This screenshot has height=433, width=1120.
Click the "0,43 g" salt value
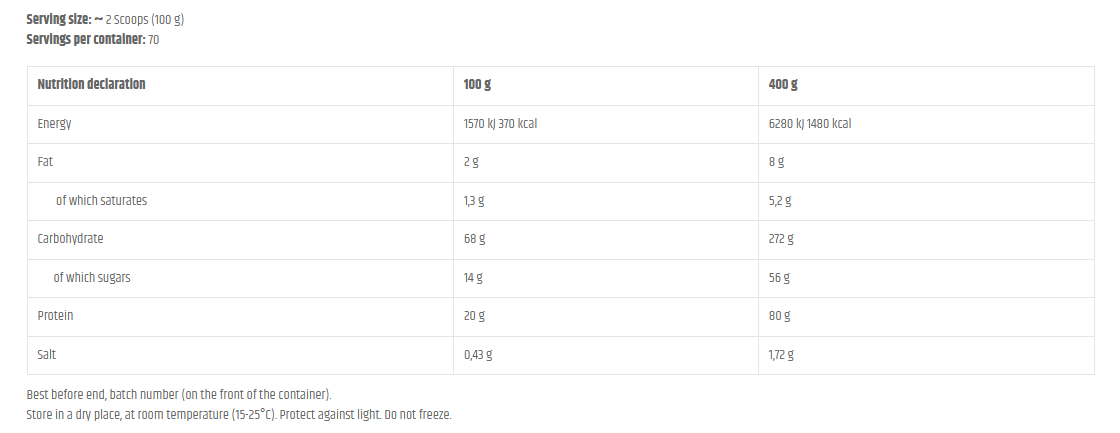coord(478,354)
